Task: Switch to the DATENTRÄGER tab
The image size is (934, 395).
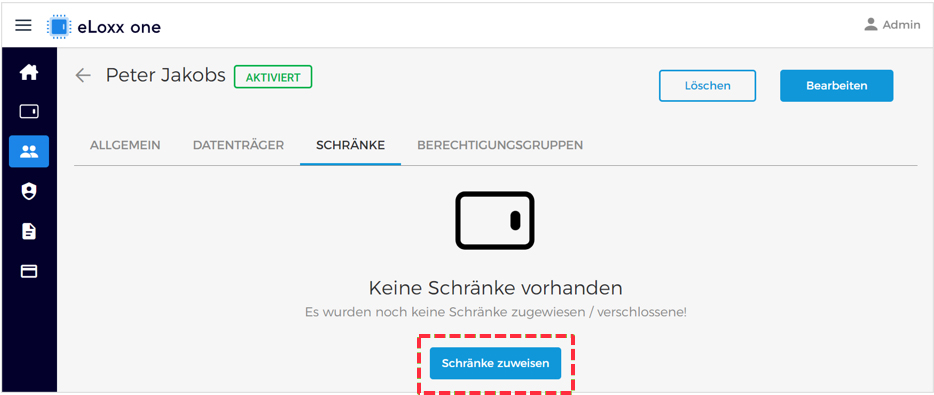Action: coord(238,145)
